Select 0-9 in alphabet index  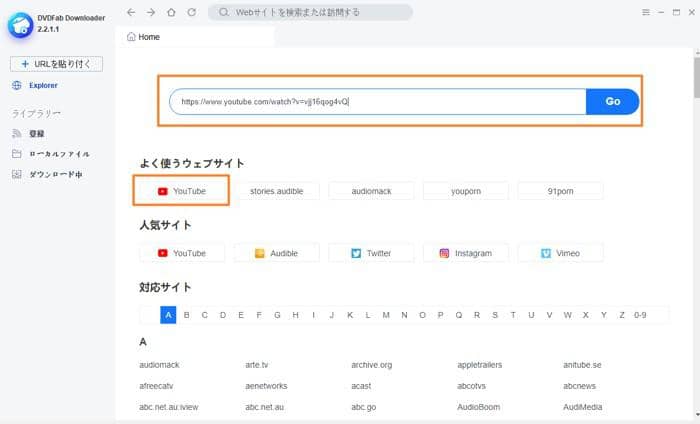click(x=640, y=315)
